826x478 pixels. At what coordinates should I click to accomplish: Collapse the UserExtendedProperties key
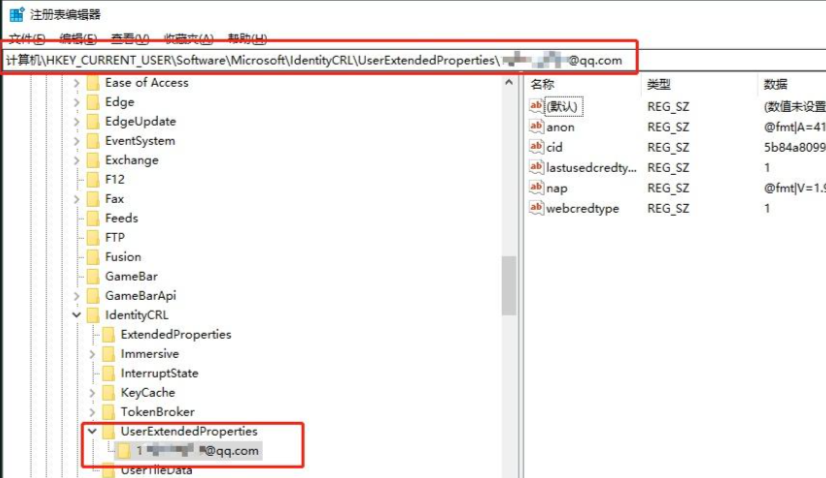pos(92,431)
